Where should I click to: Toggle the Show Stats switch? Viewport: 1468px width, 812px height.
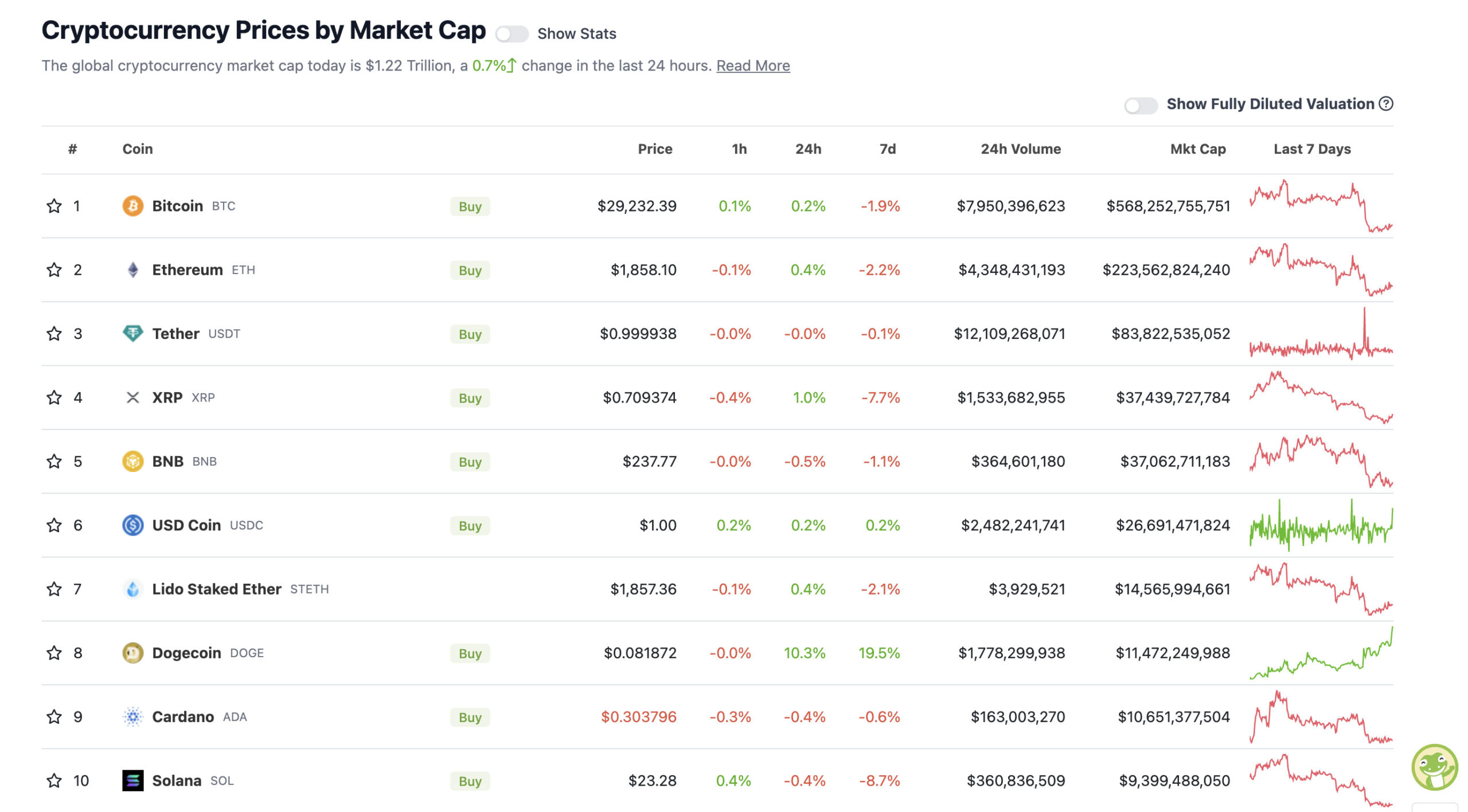pyautogui.click(x=512, y=34)
